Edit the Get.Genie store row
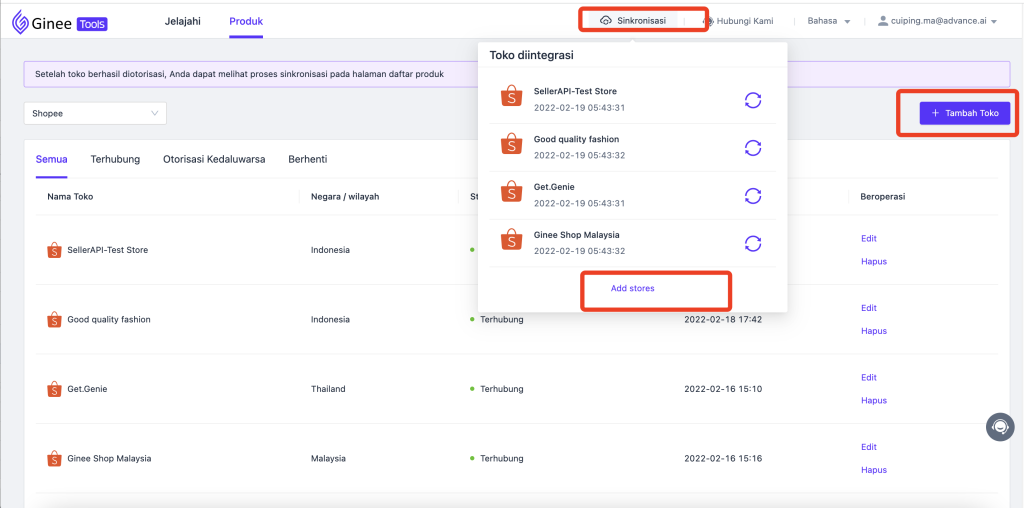The width and height of the screenshot is (1024, 508). [869, 377]
